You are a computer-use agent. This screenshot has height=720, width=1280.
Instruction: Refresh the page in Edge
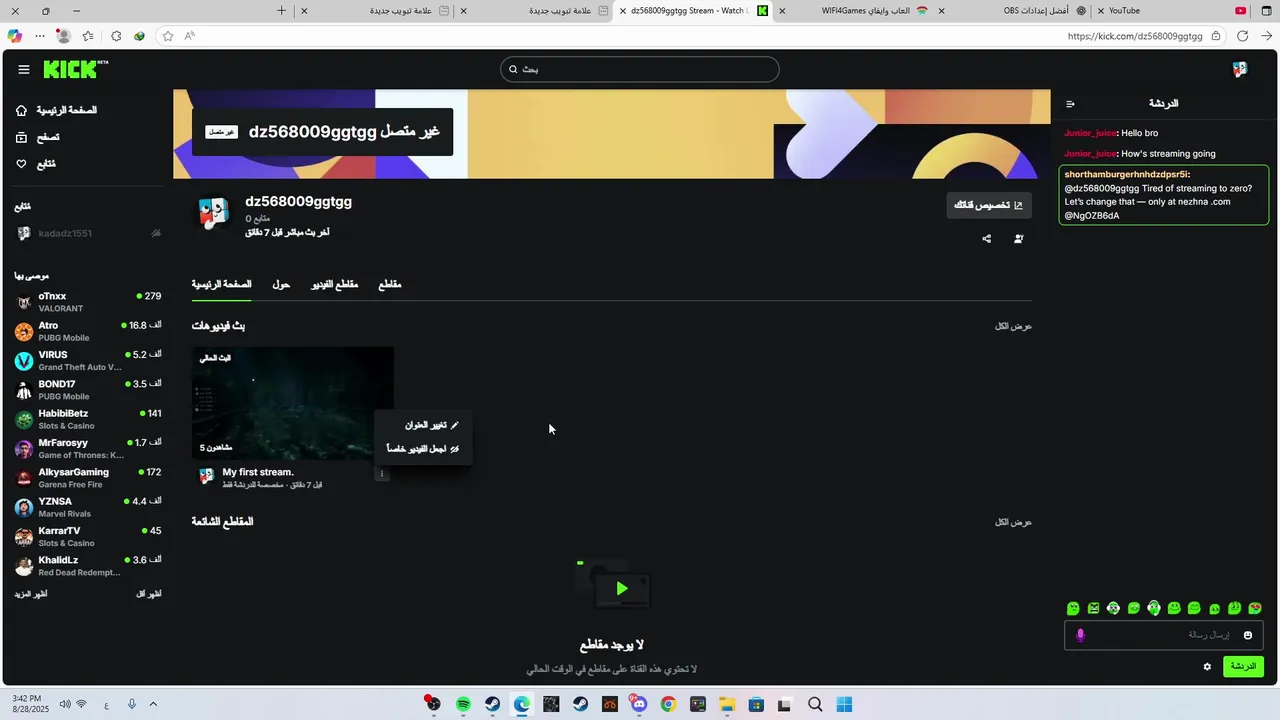pos(1242,36)
